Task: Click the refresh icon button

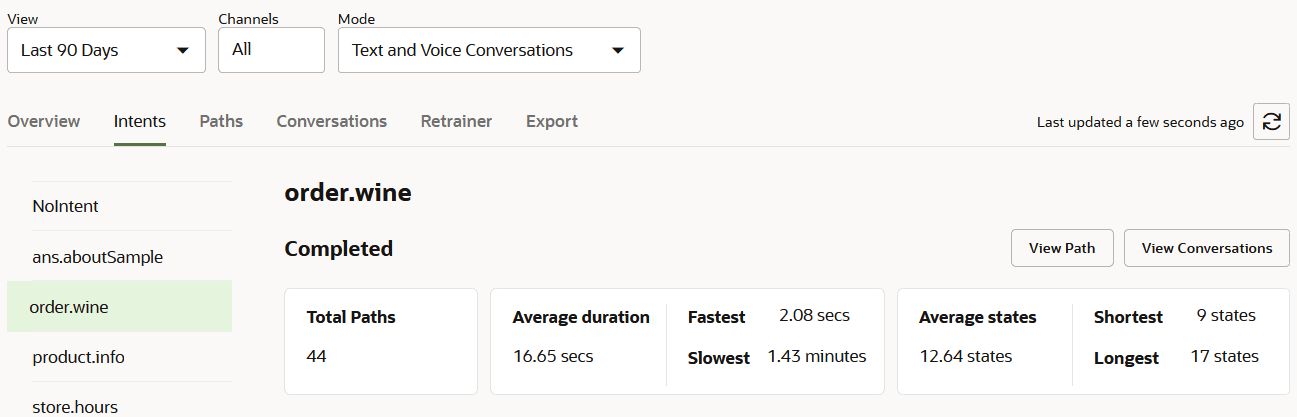Action: click(1271, 122)
